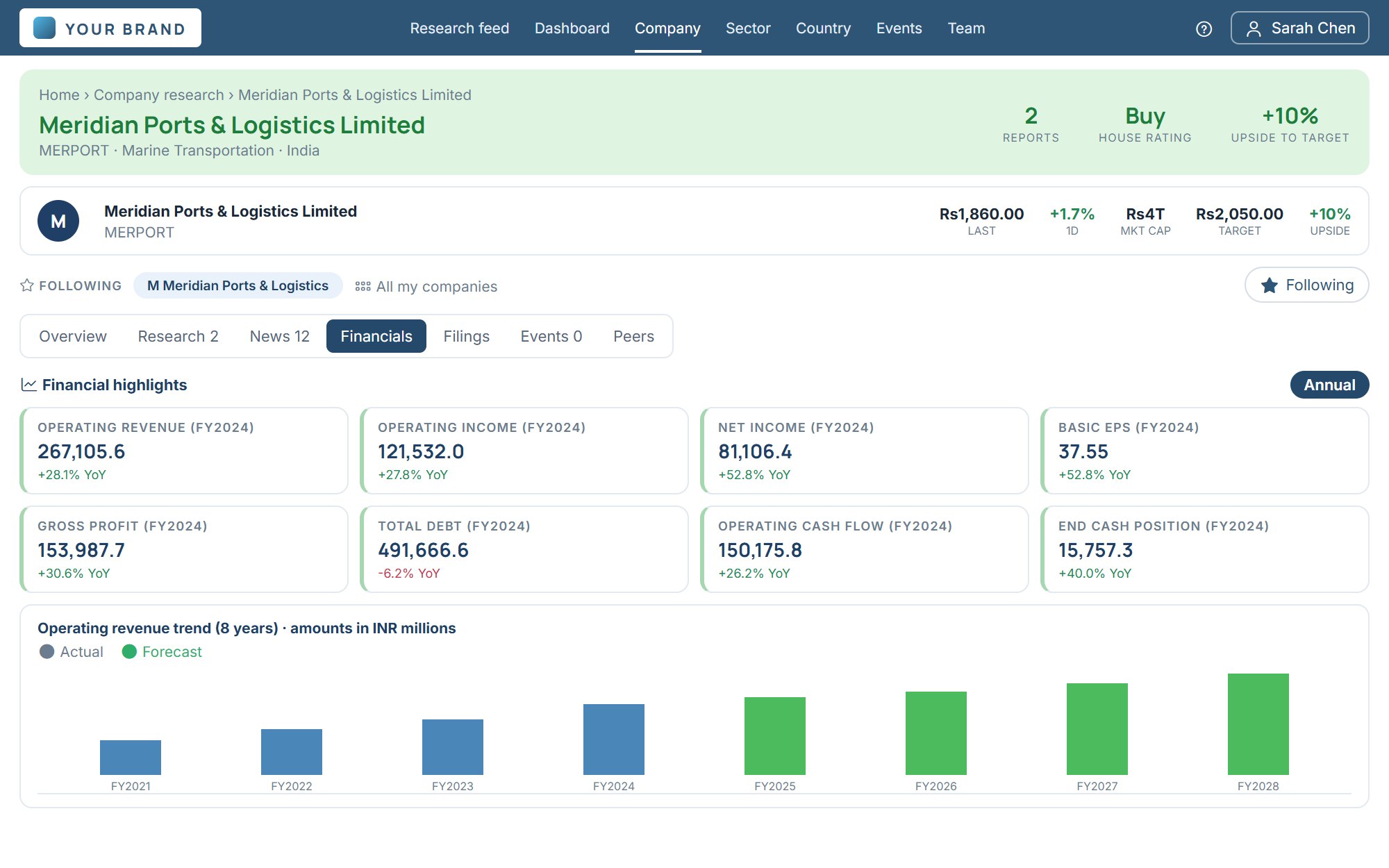Image resolution: width=1389 pixels, height=868 pixels.
Task: Open the Team navigation item
Action: point(966,28)
